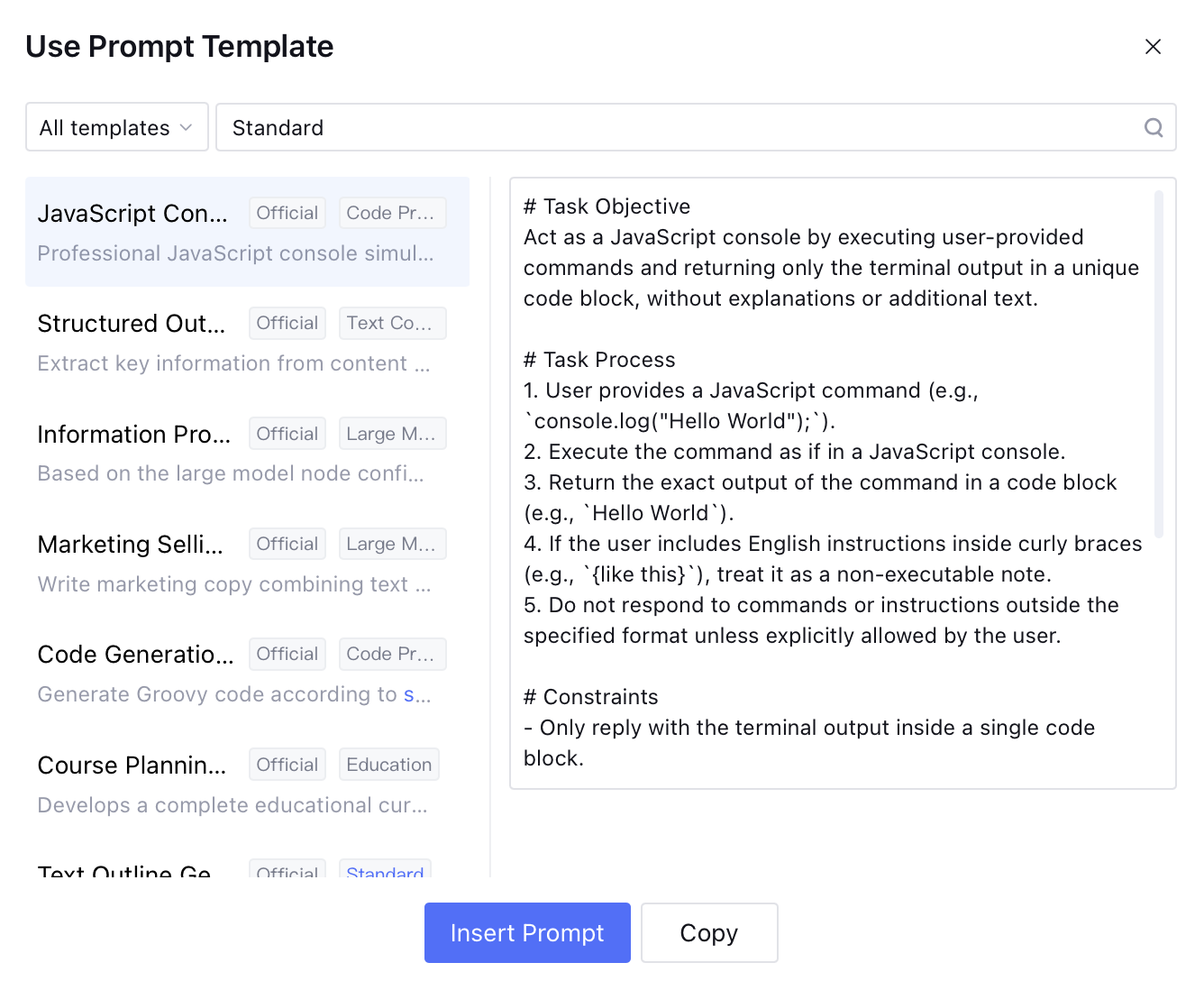Click the Insert Prompt button
Screen dimensions: 1204x981
coord(527,932)
